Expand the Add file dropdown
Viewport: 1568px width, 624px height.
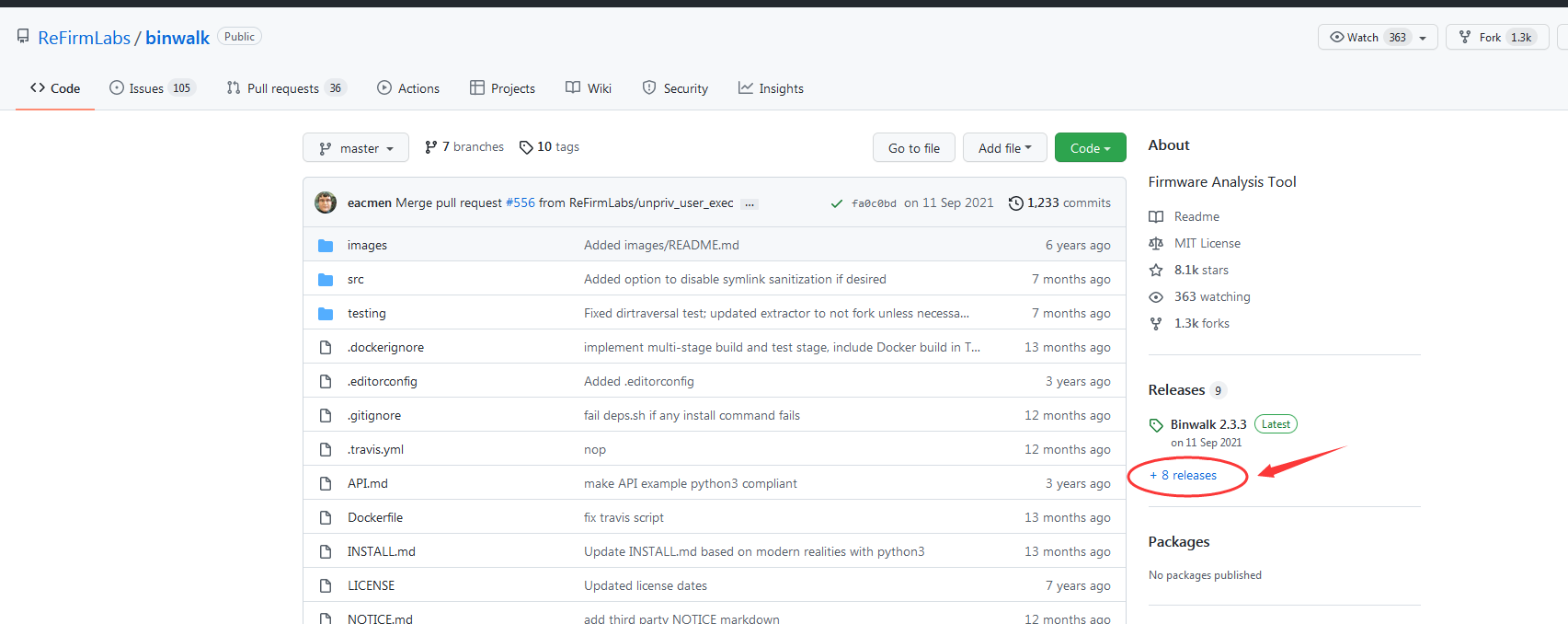coord(1005,148)
